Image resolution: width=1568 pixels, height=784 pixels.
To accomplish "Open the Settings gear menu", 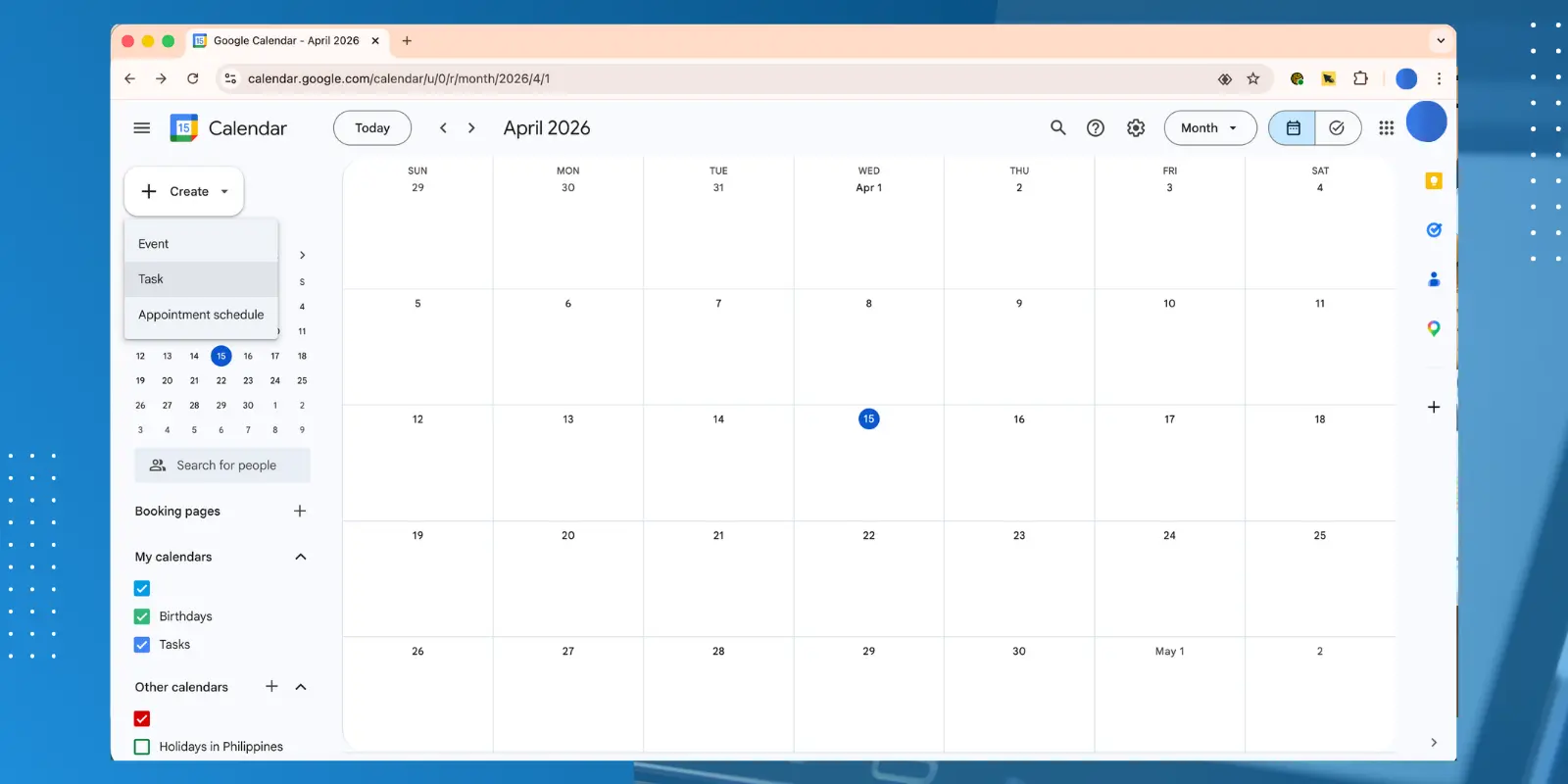I will (1136, 128).
